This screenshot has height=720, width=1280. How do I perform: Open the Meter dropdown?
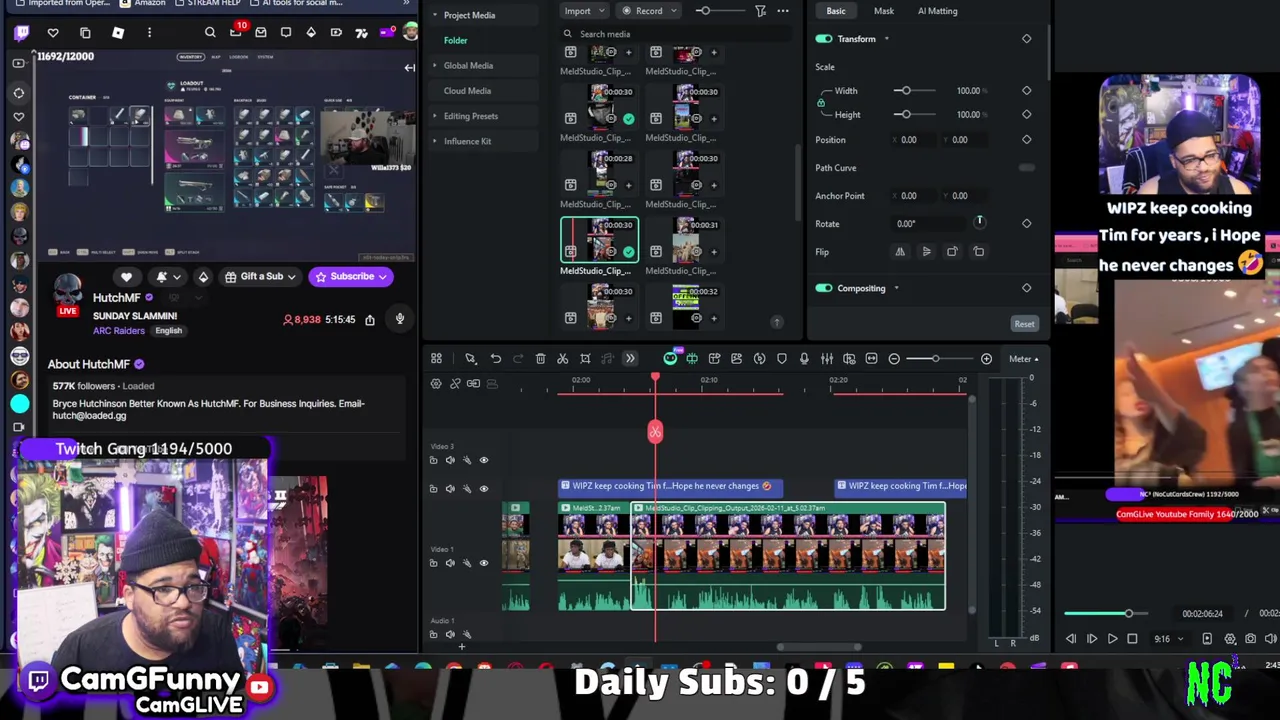(x=1023, y=359)
